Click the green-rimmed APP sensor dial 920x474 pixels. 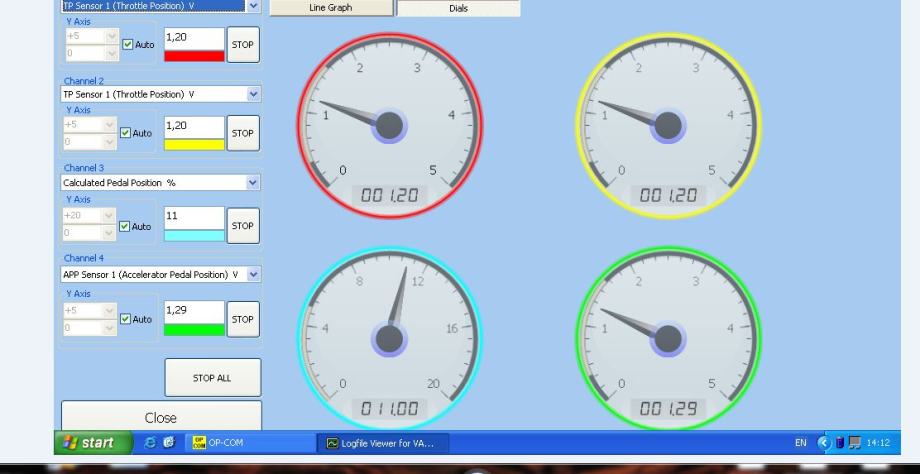pyautogui.click(x=668, y=338)
